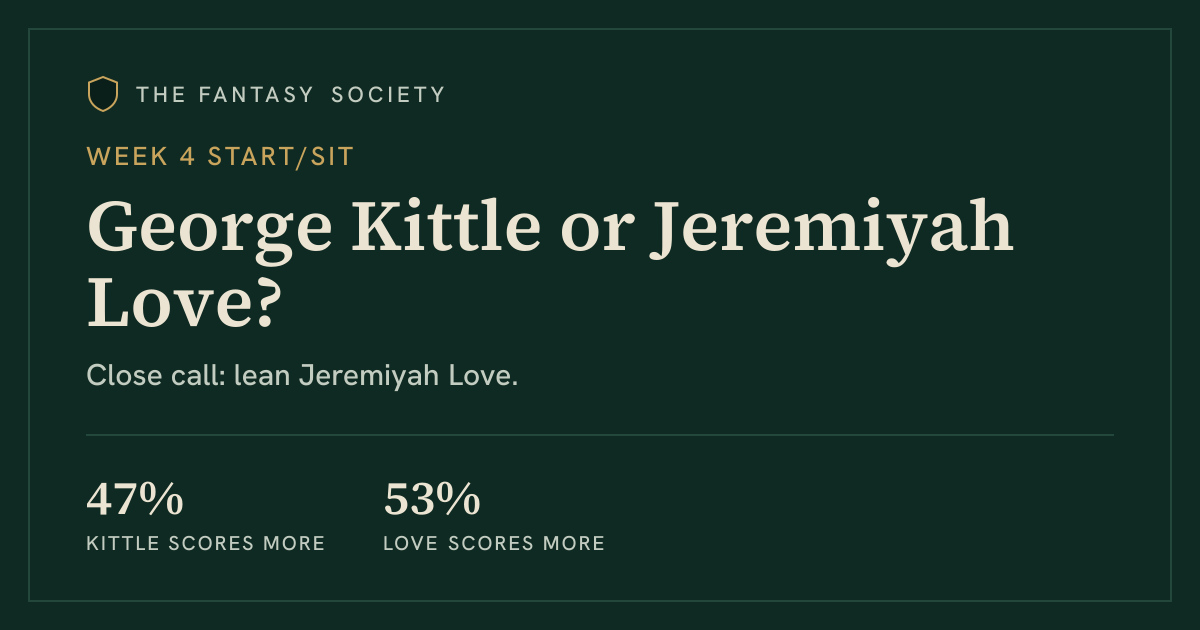Image resolution: width=1200 pixels, height=630 pixels.
Task: Click 'Close call' in the subtitle
Action: [x=155, y=377]
